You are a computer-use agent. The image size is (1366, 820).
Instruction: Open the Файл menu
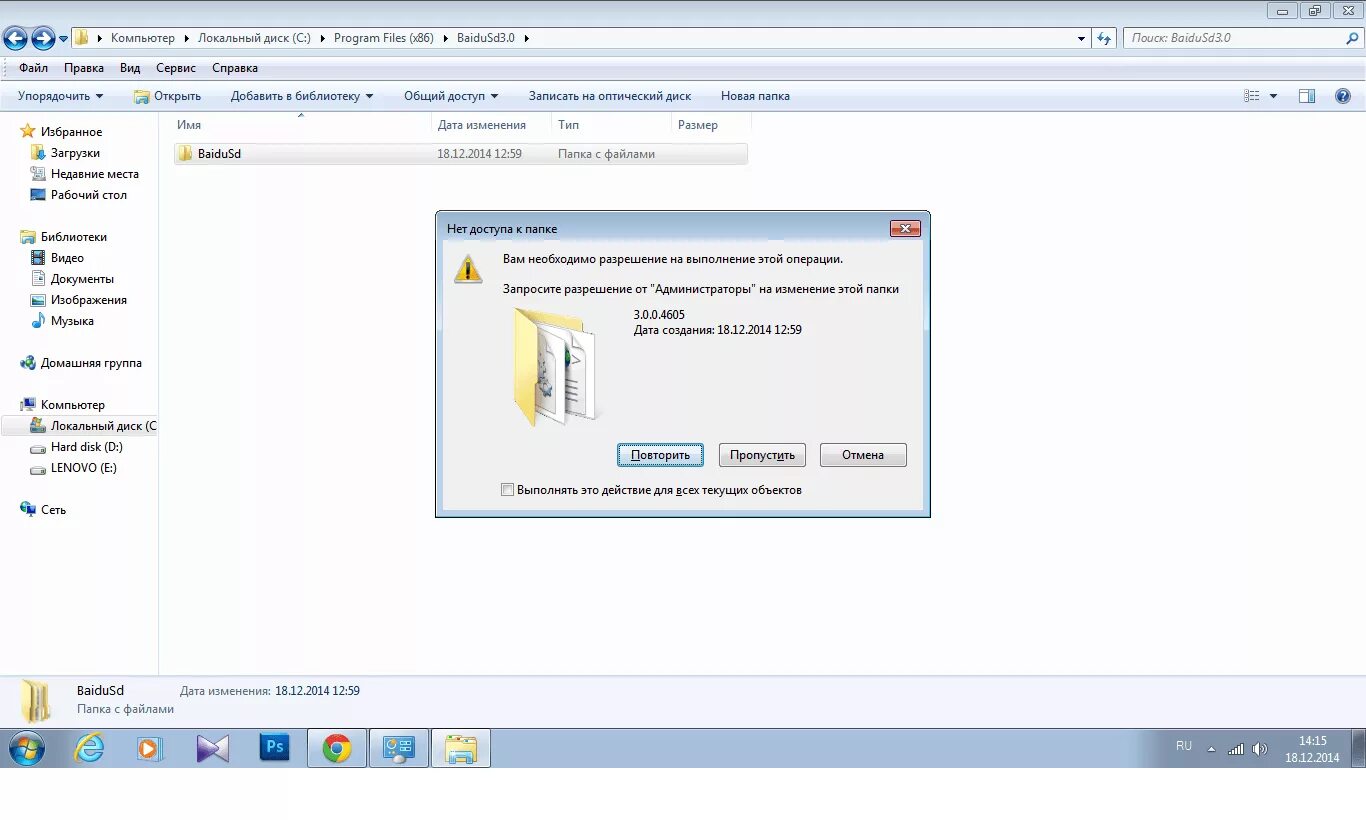(33, 68)
